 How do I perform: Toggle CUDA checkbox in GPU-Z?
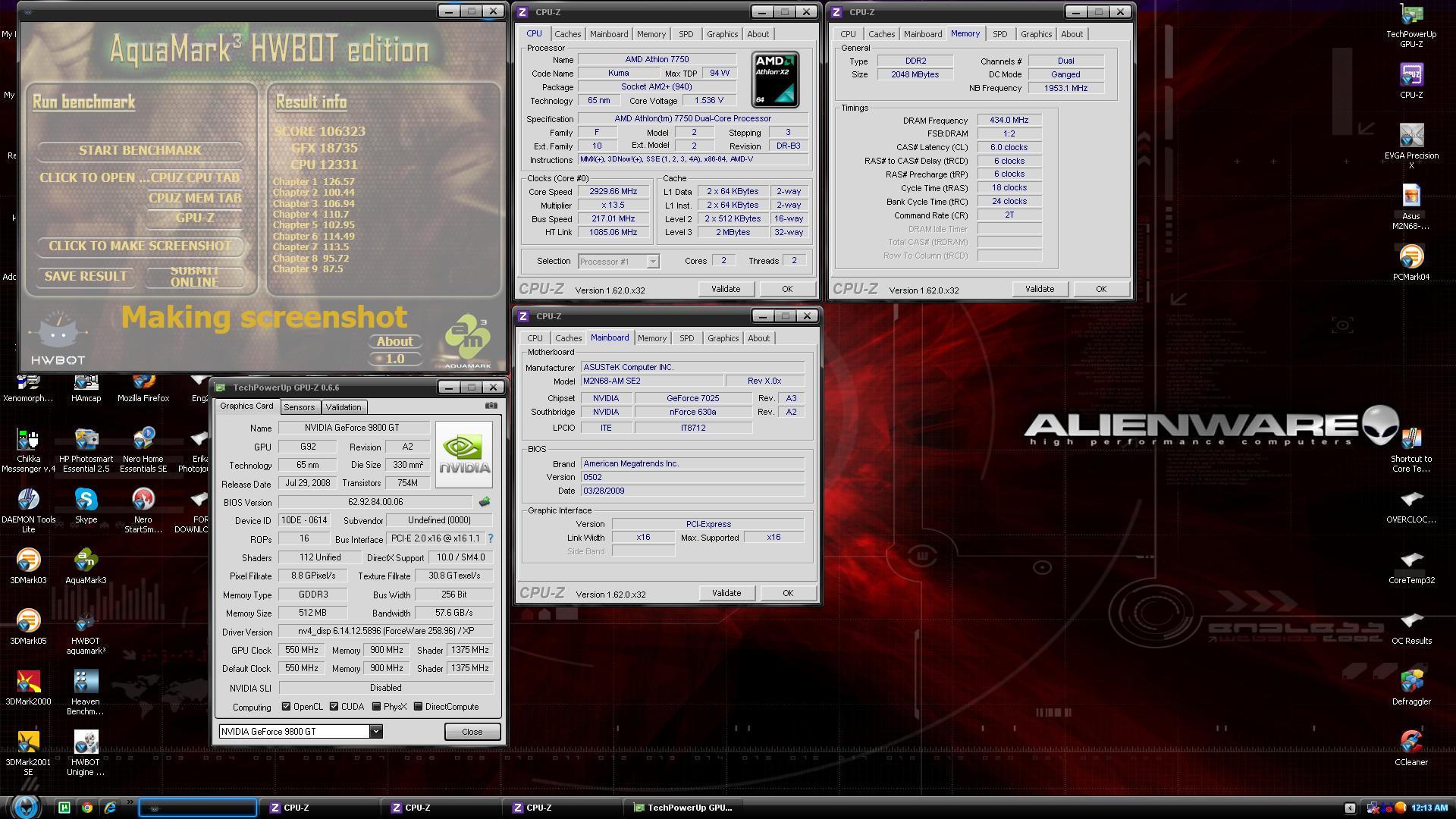click(334, 707)
